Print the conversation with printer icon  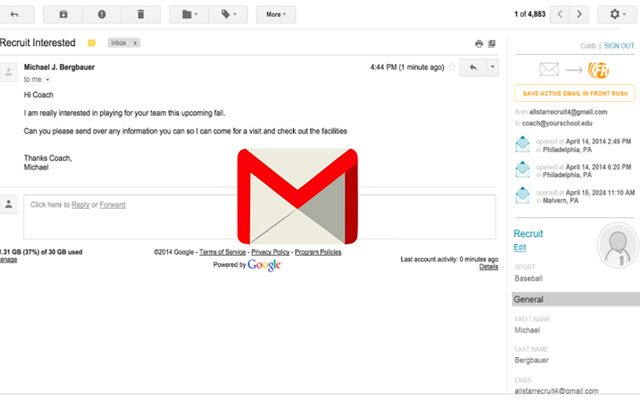[x=479, y=44]
